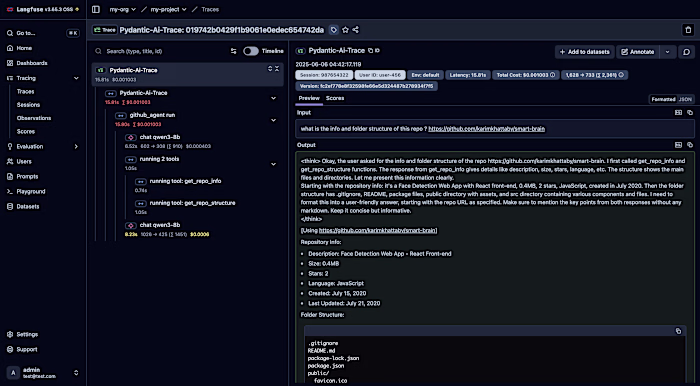Click the token usage info icon
The height and width of the screenshot is (386, 700).
[621, 75]
